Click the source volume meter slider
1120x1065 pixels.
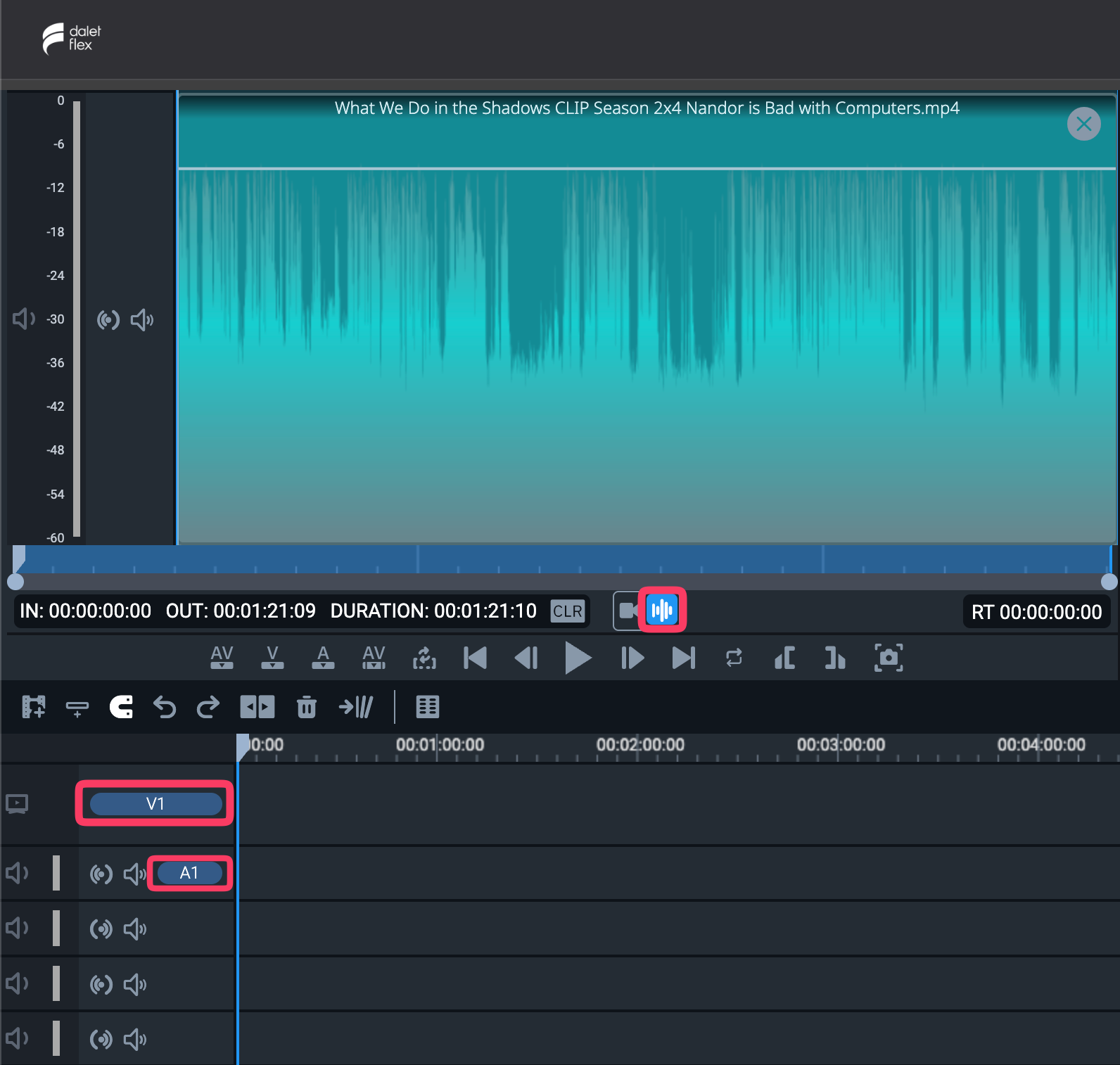tap(77, 319)
